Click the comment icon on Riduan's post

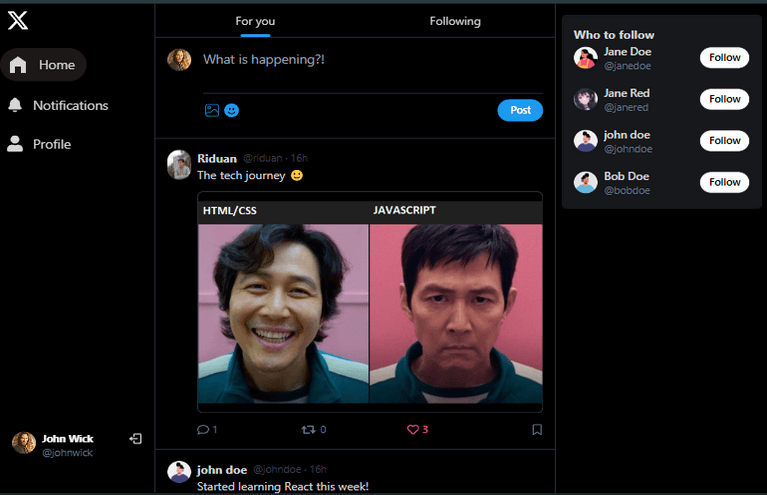pos(203,429)
